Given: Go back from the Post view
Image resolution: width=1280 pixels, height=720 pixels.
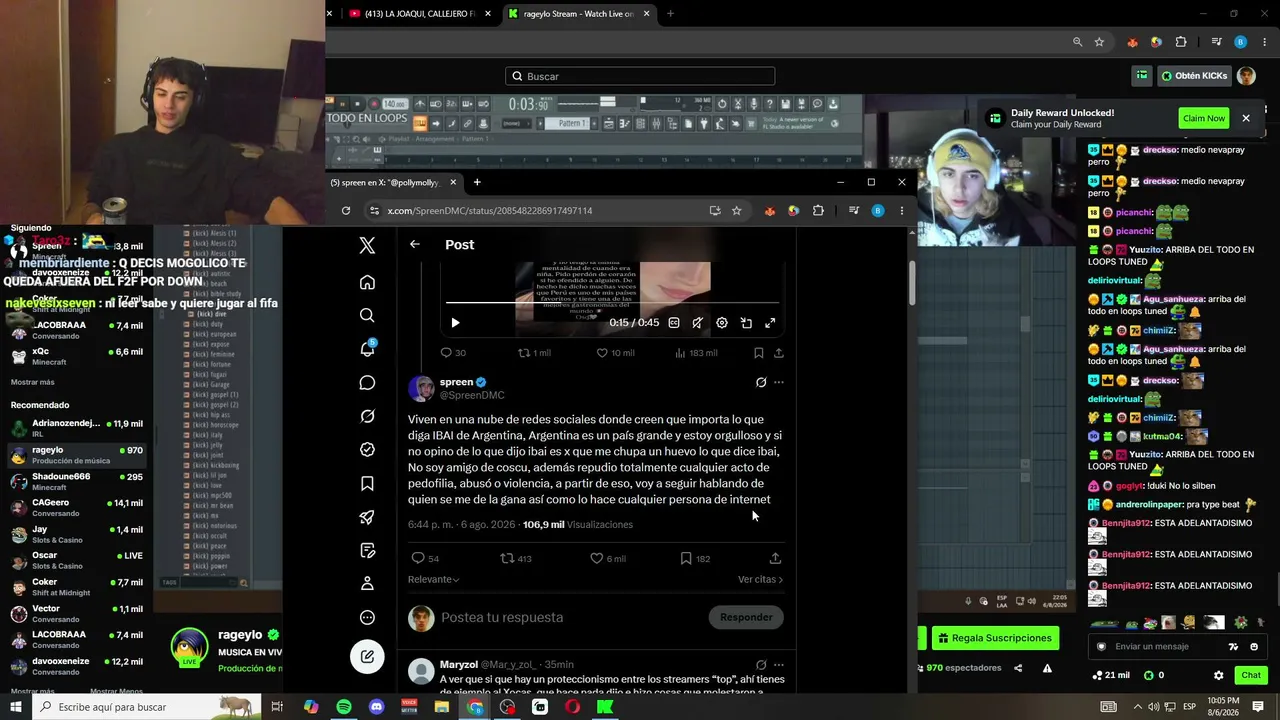Looking at the screenshot, I should 415,244.
